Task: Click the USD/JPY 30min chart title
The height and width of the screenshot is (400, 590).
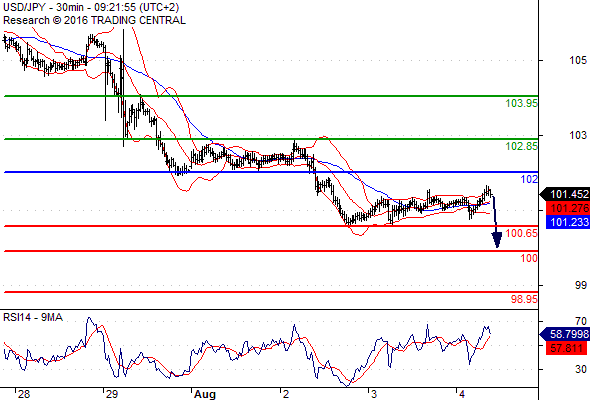Action: click(91, 7)
